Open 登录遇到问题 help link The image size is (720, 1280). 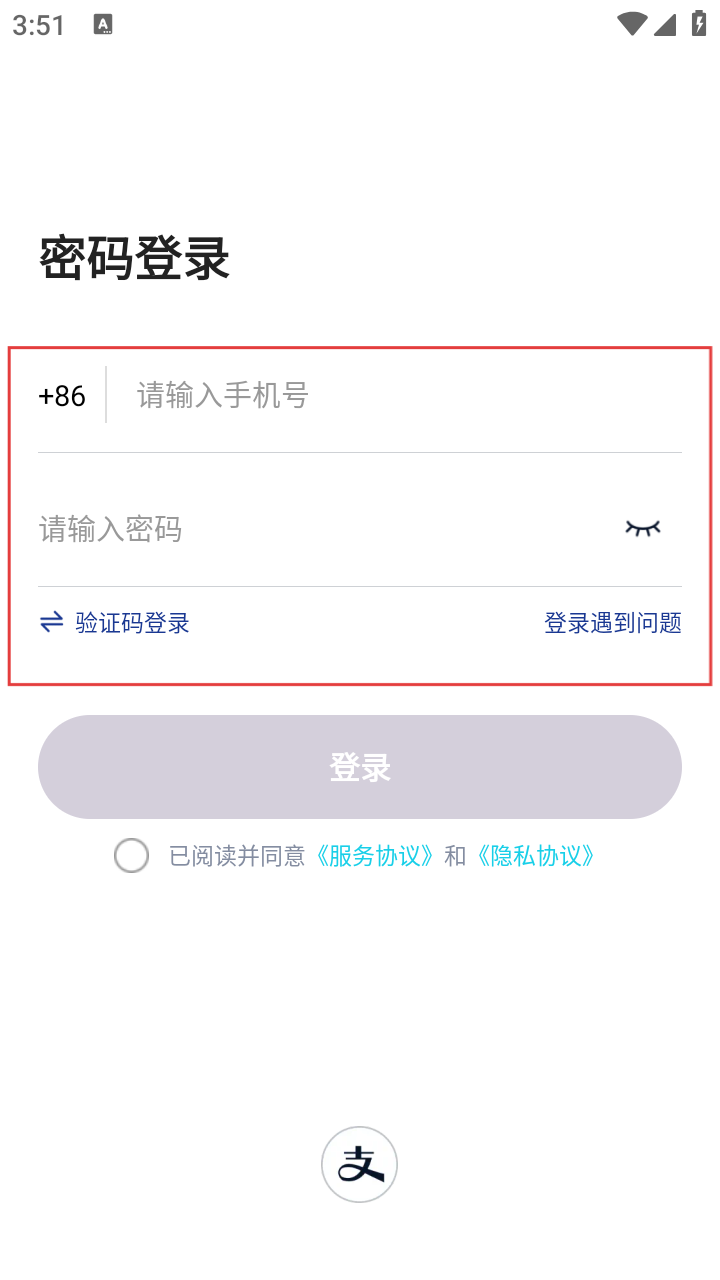pyautogui.click(x=612, y=623)
